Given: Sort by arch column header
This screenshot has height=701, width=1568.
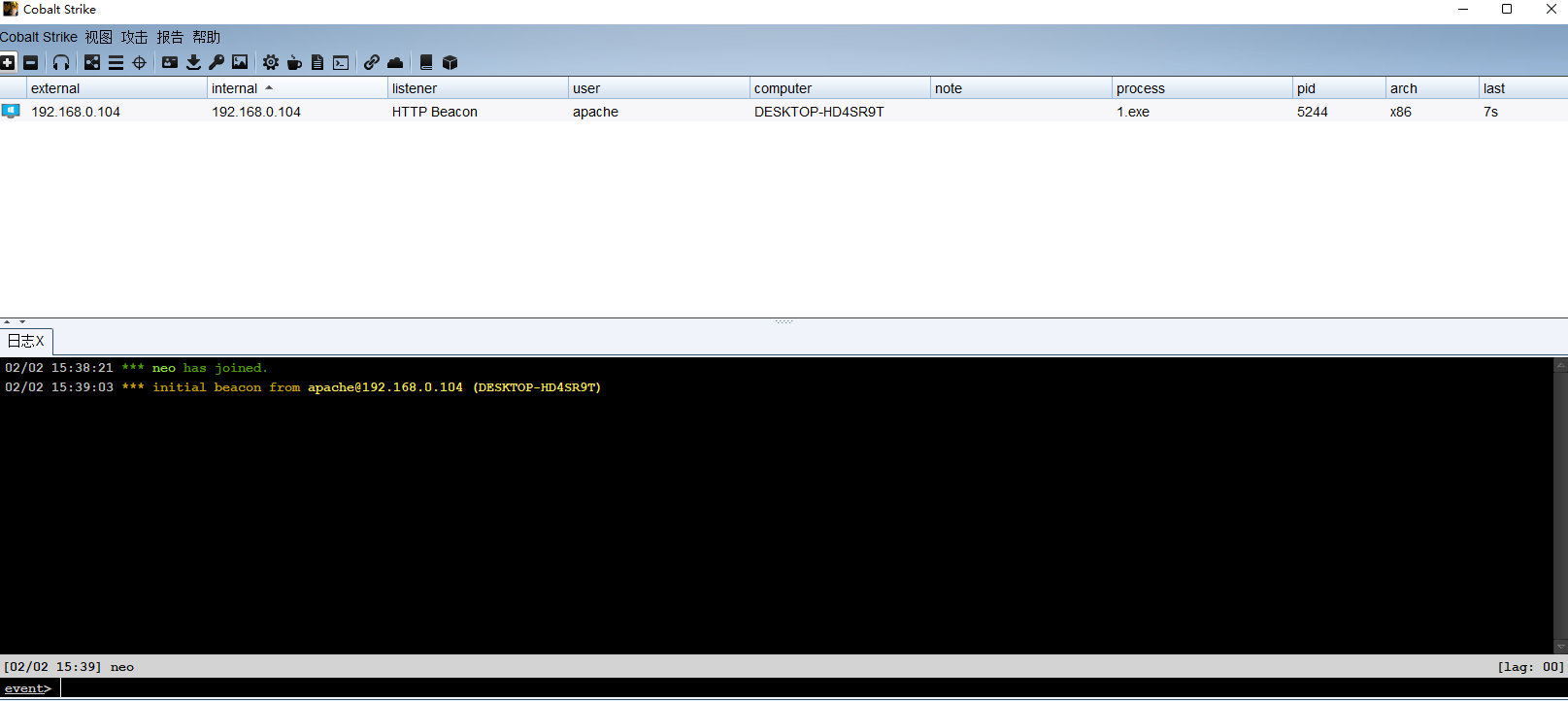Looking at the screenshot, I should 1432,88.
